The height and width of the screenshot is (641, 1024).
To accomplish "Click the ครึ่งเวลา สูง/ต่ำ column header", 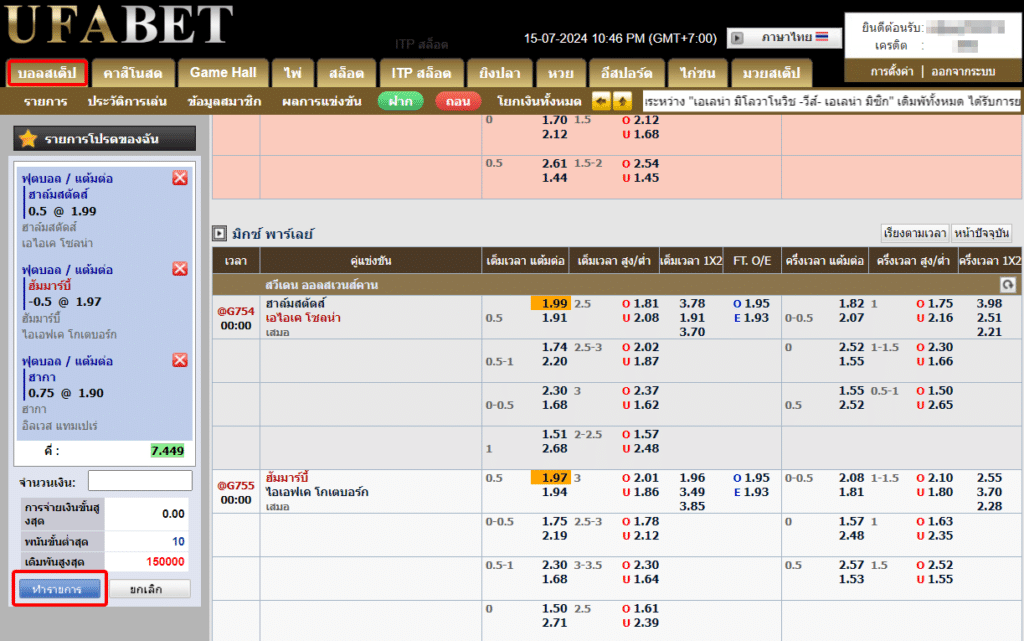I will [x=913, y=260].
